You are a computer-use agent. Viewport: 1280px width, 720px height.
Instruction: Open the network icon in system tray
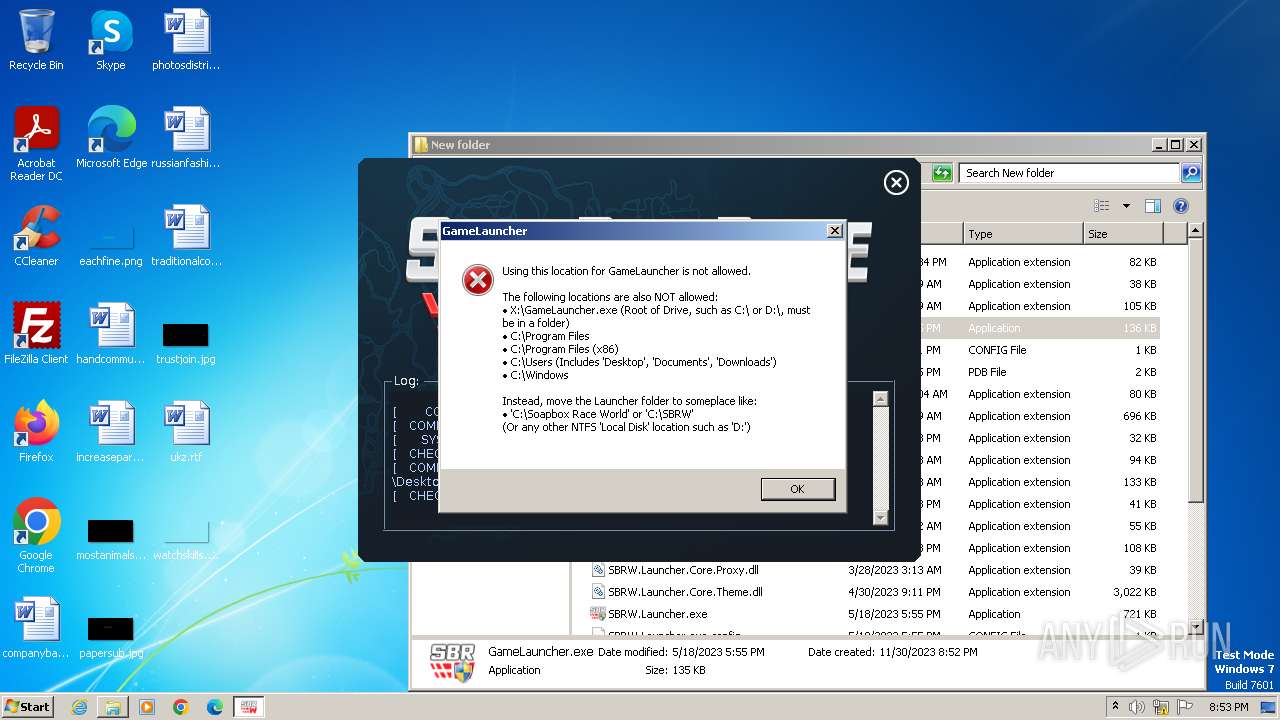point(1163,706)
